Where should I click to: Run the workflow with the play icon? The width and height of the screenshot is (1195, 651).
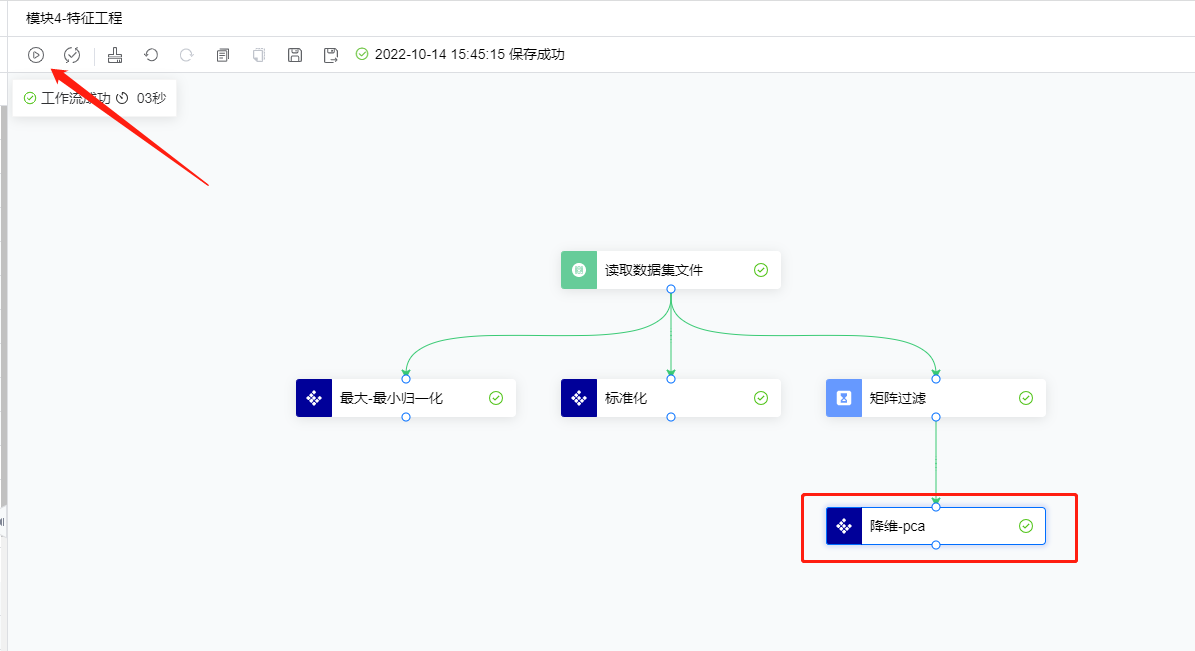click(x=36, y=55)
